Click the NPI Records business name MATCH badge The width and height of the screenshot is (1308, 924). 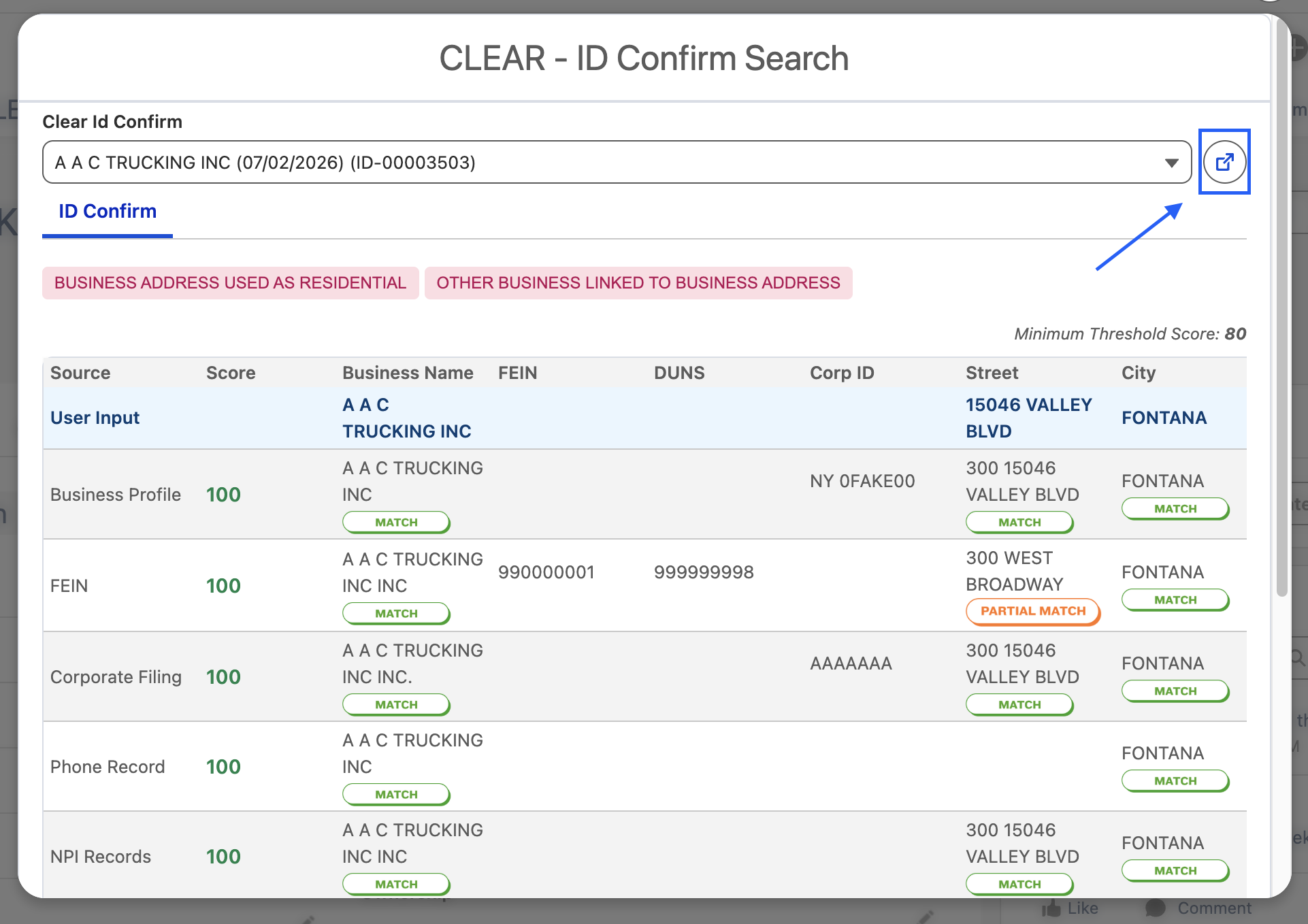396,885
